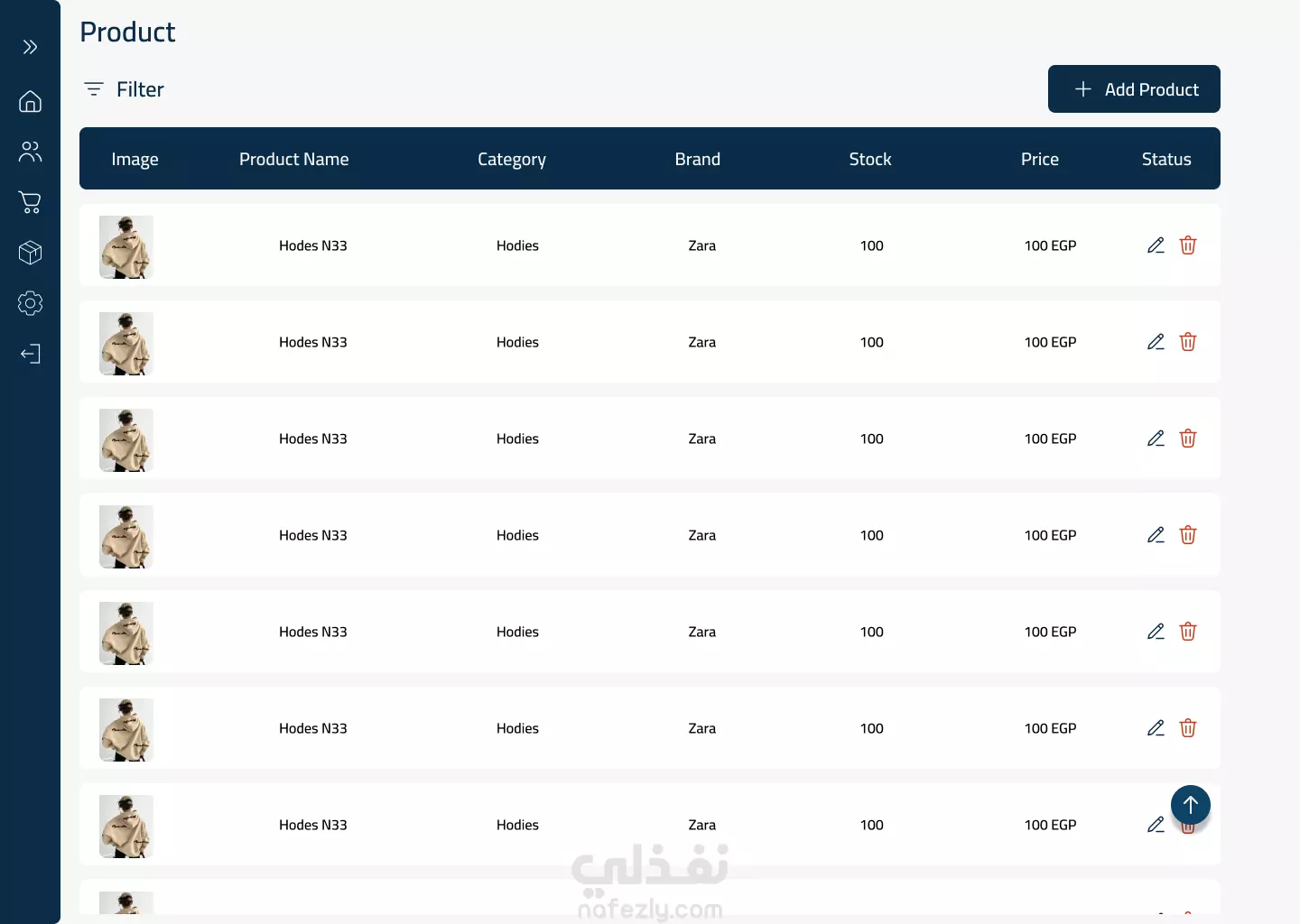The image size is (1300, 924).
Task: Open the third row's hoodie thumbnail
Action: coord(126,440)
